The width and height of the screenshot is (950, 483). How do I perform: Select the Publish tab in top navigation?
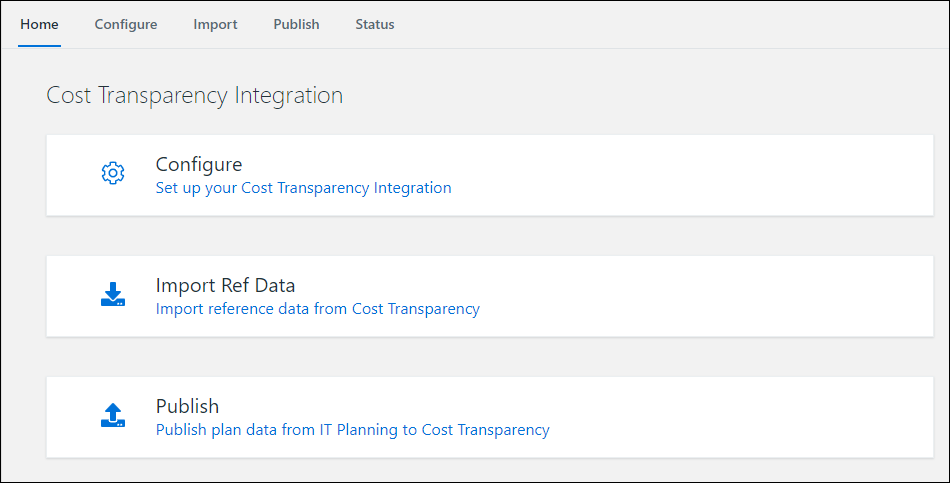click(x=296, y=24)
